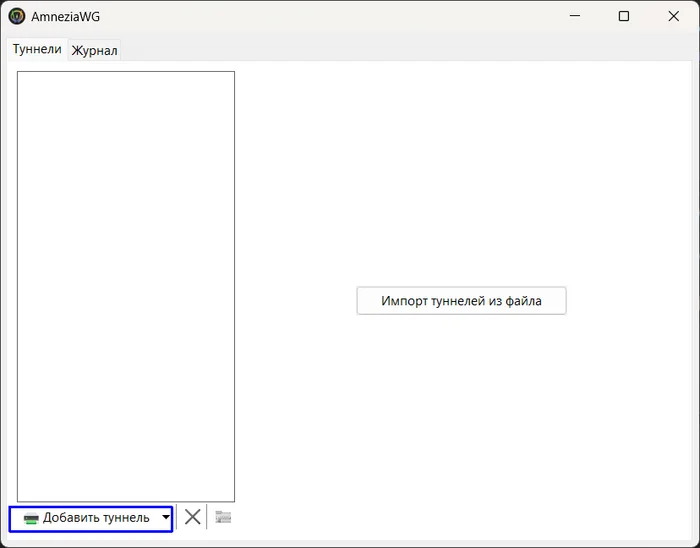Minimize the AmneziaWG window

575,16
